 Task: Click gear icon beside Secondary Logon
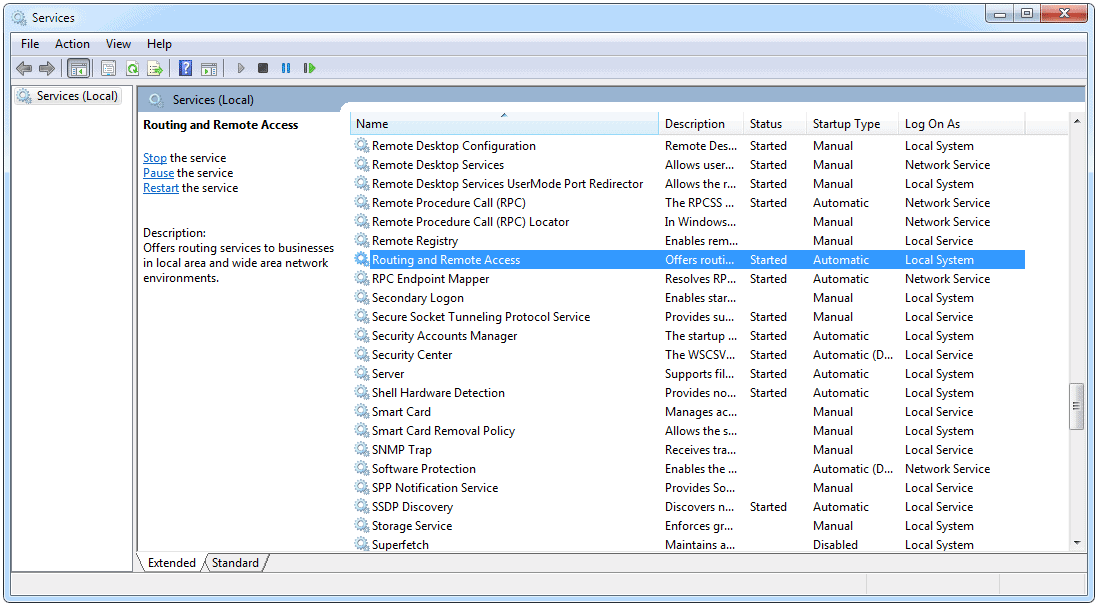coord(361,297)
